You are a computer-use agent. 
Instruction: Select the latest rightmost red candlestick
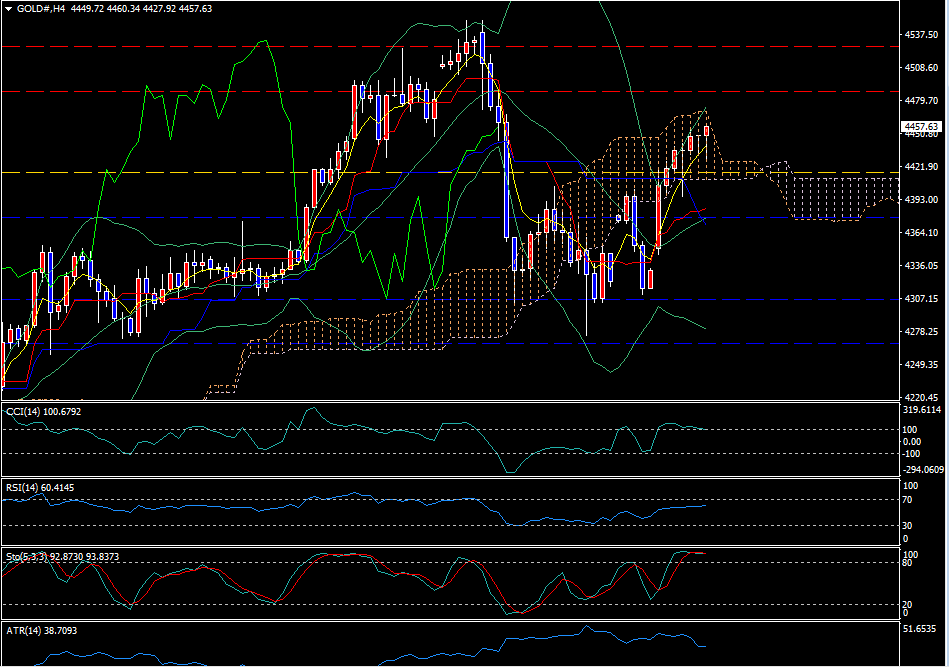click(x=707, y=131)
